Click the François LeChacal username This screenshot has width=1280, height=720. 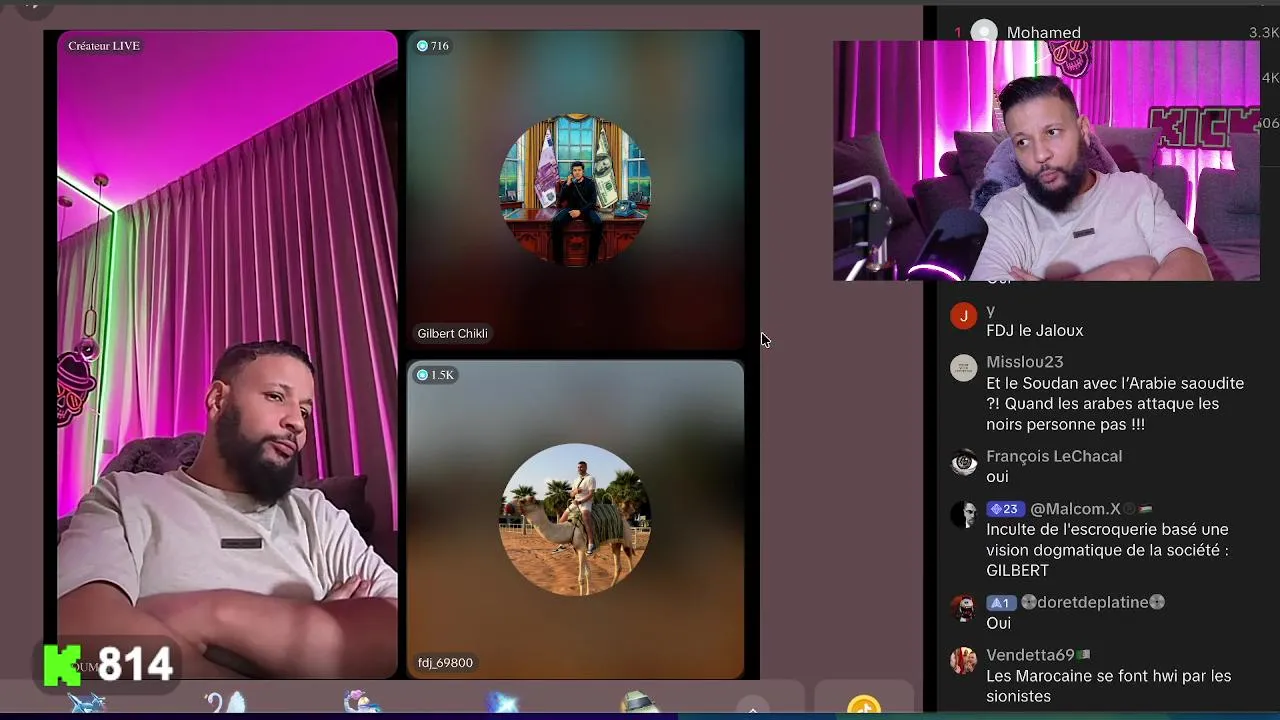click(1054, 456)
